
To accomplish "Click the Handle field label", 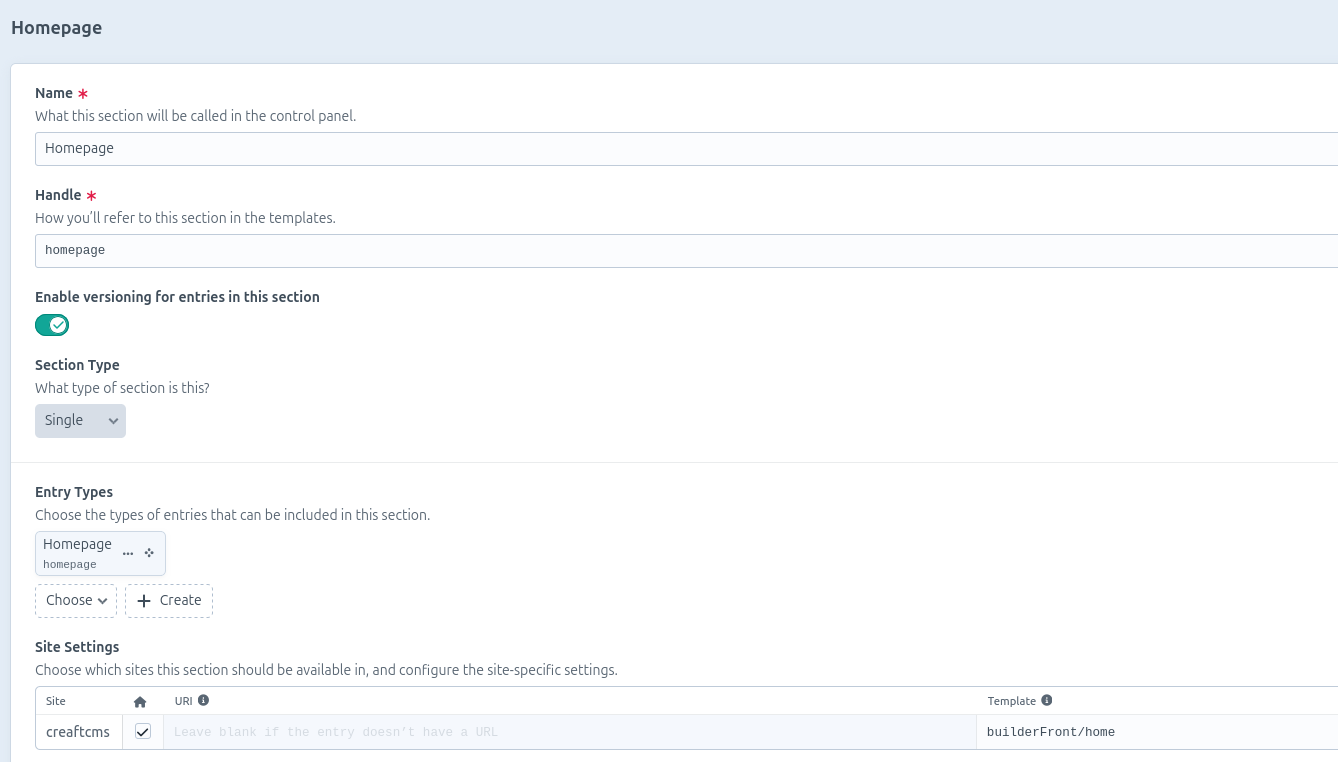I will point(58,195).
